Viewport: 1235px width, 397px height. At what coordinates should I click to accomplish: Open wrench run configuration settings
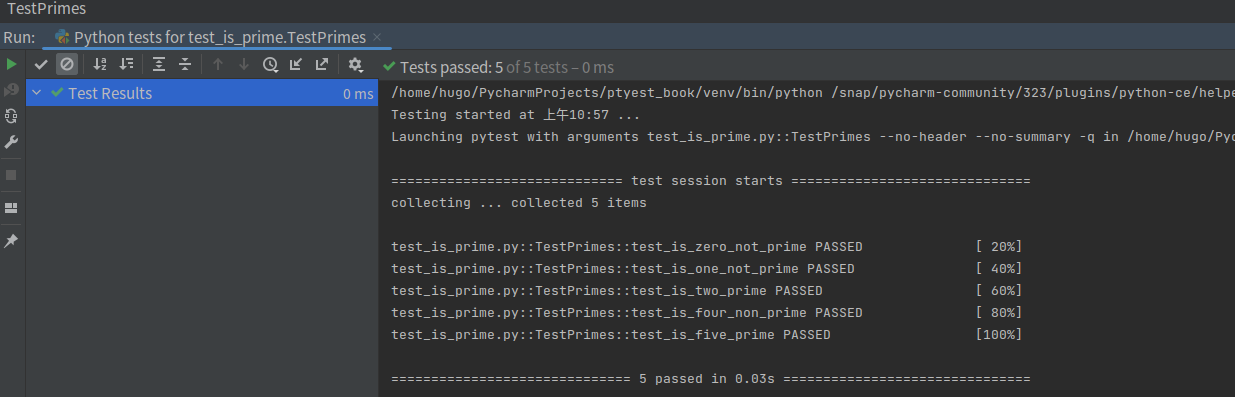11,142
